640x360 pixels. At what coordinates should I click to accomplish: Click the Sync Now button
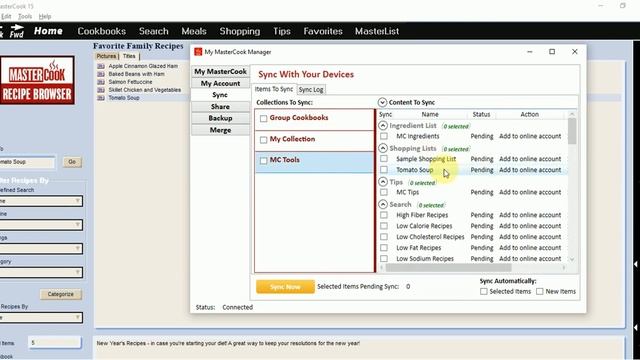tap(285, 287)
